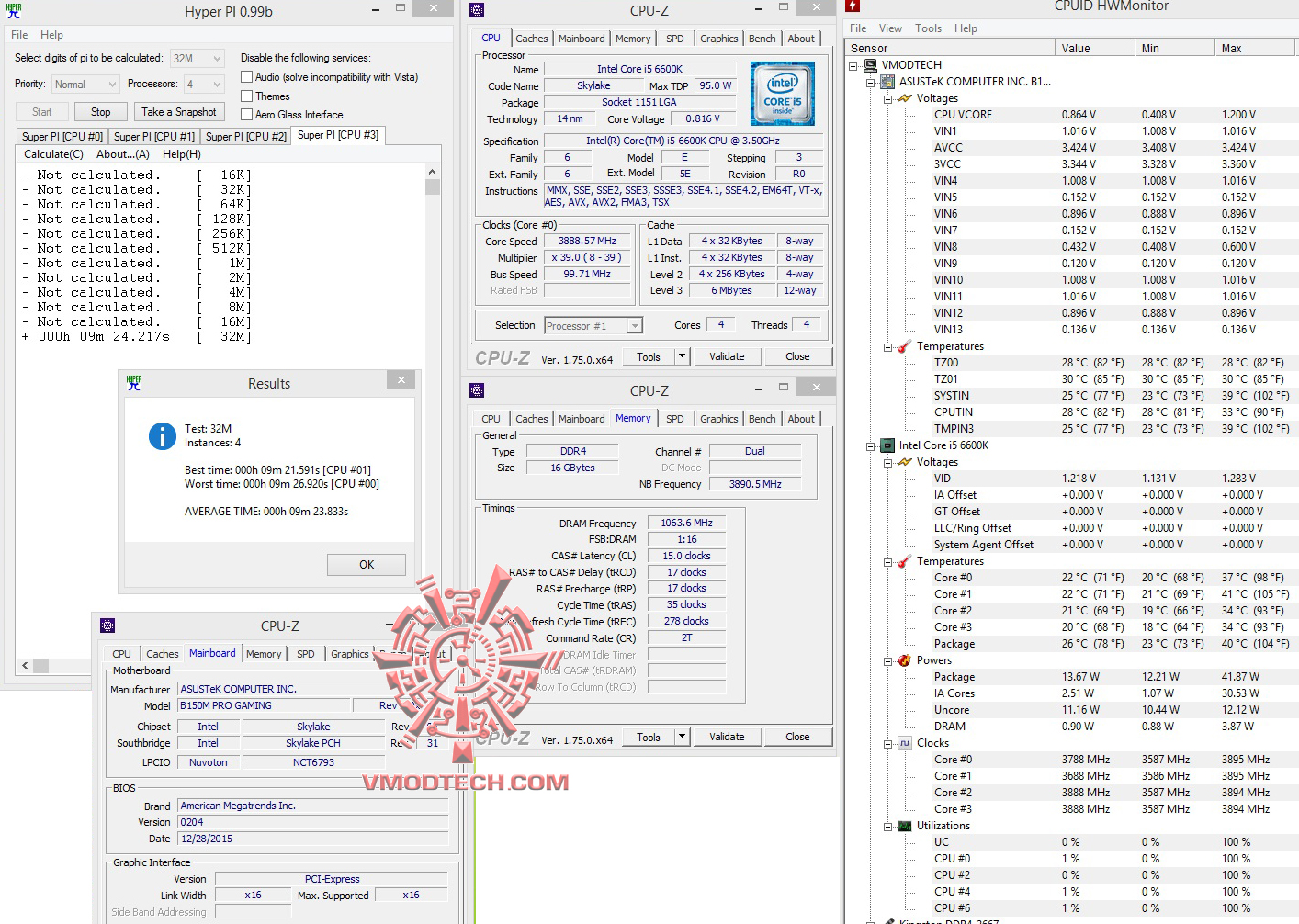The image size is (1299, 924).
Task: Click the Stop button in Hyper PI
Action: click(101, 112)
